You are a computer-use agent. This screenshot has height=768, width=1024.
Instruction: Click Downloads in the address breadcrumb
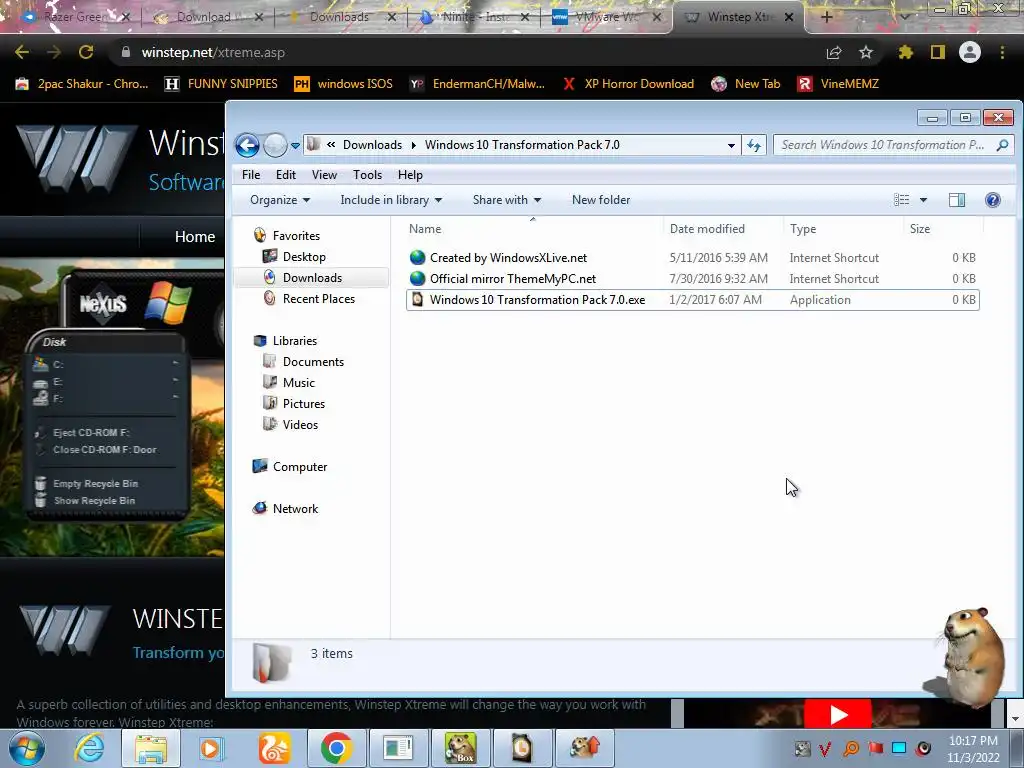pos(372,145)
